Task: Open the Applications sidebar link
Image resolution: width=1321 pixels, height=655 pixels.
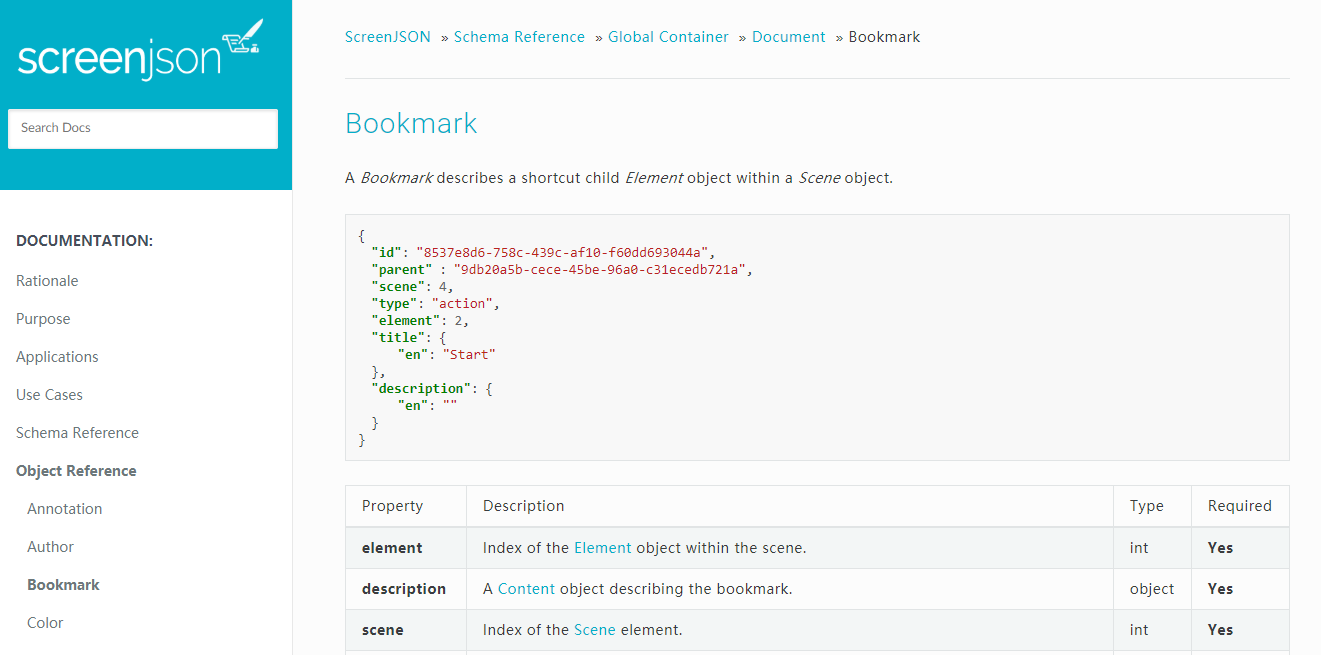Action: (57, 356)
